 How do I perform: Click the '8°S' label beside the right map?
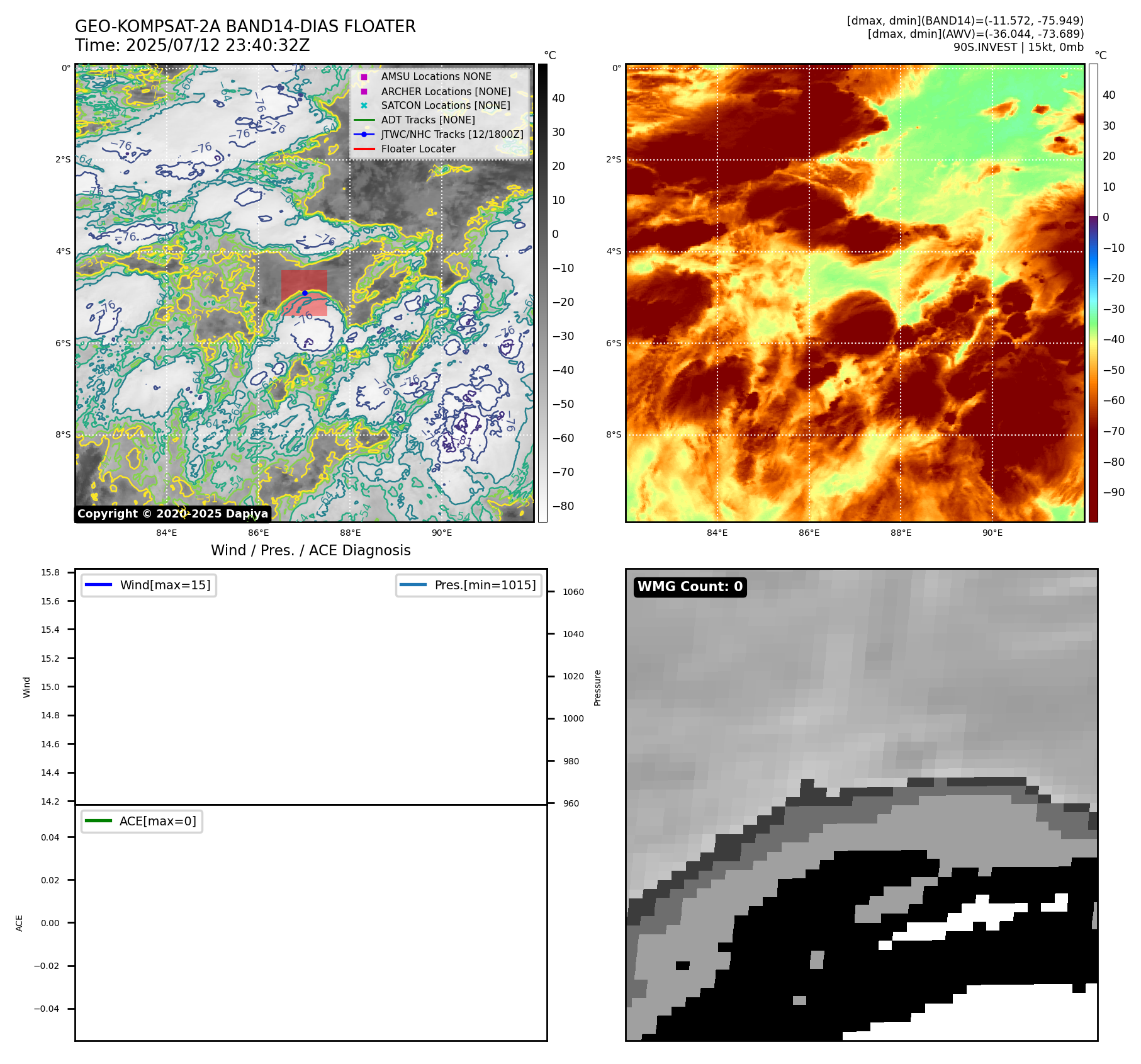click(614, 434)
